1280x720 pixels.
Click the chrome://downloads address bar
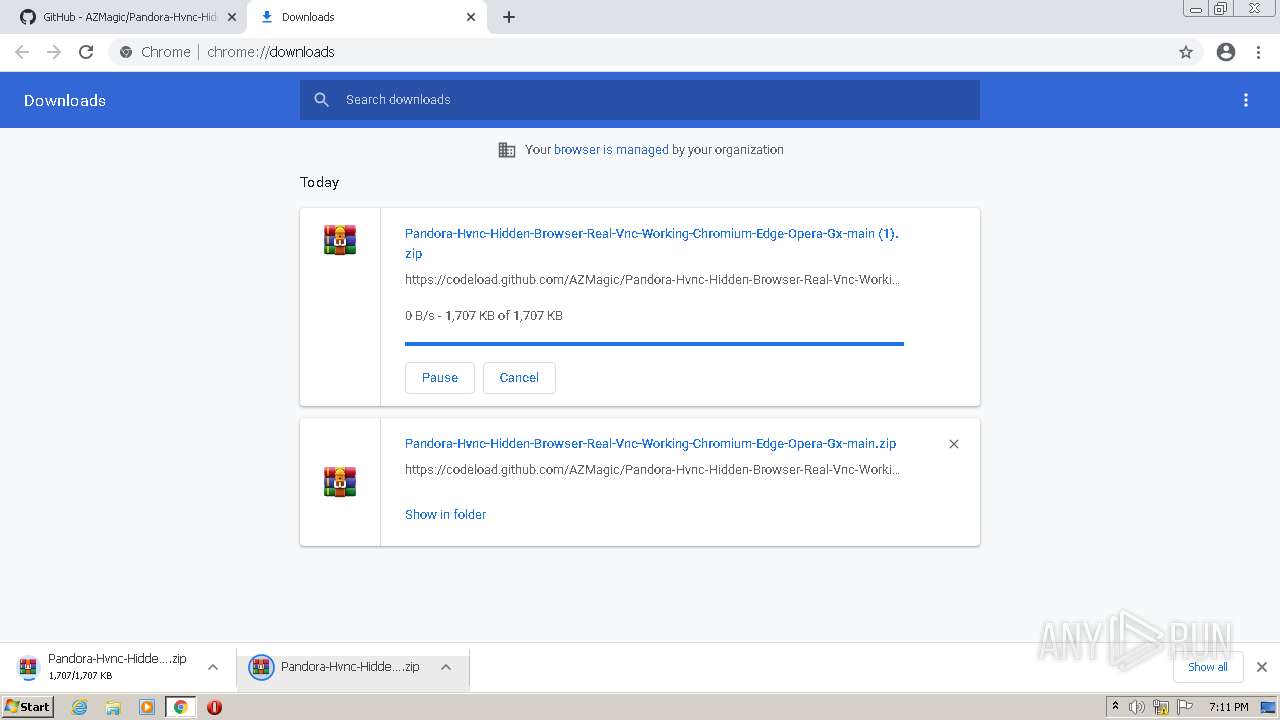point(640,52)
